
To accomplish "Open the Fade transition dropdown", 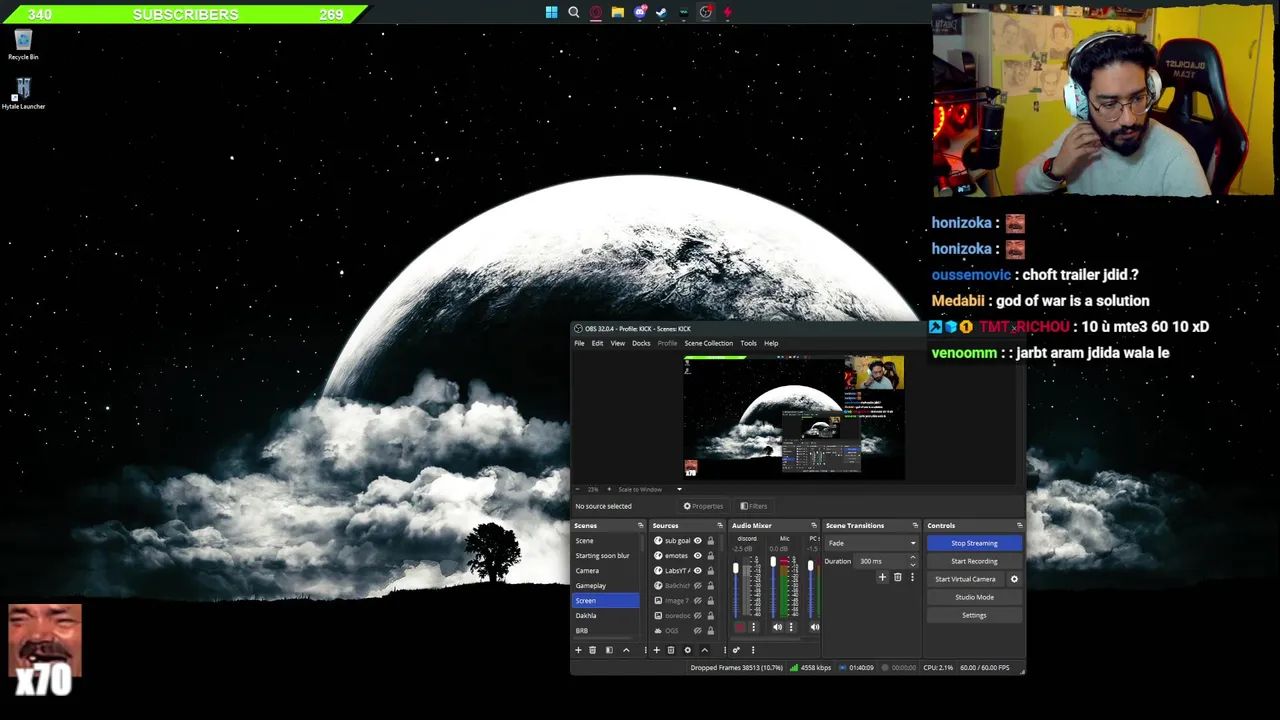I will tap(871, 543).
